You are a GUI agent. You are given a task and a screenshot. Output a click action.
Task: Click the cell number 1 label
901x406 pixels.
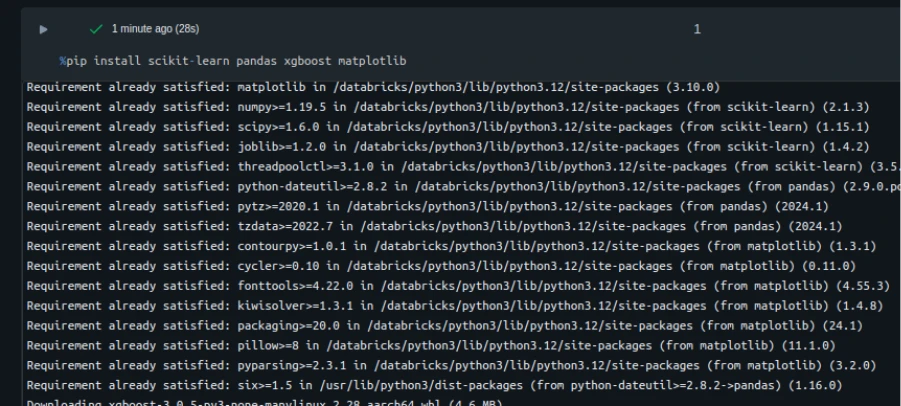697,30
